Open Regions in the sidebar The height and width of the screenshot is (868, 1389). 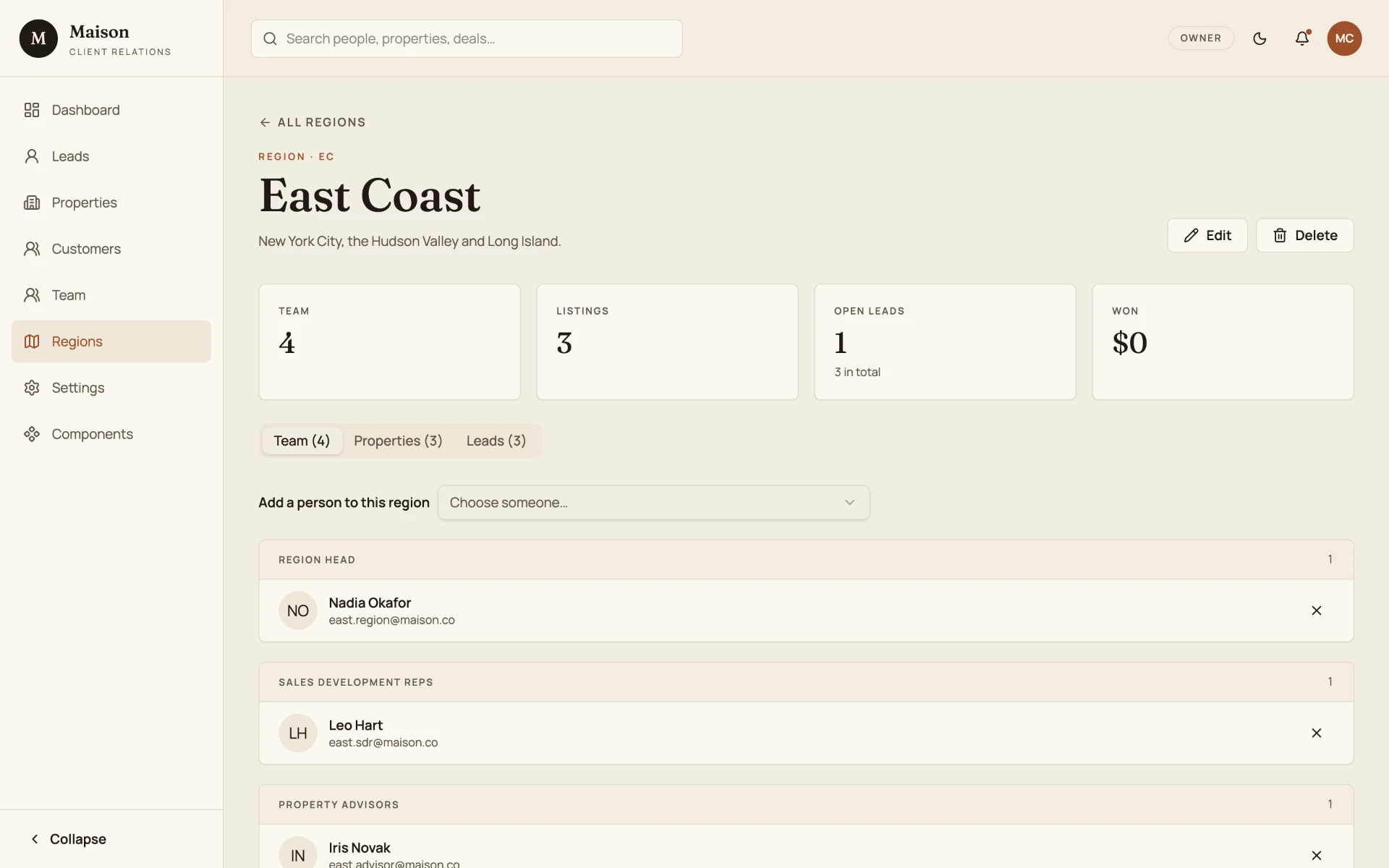(x=111, y=341)
